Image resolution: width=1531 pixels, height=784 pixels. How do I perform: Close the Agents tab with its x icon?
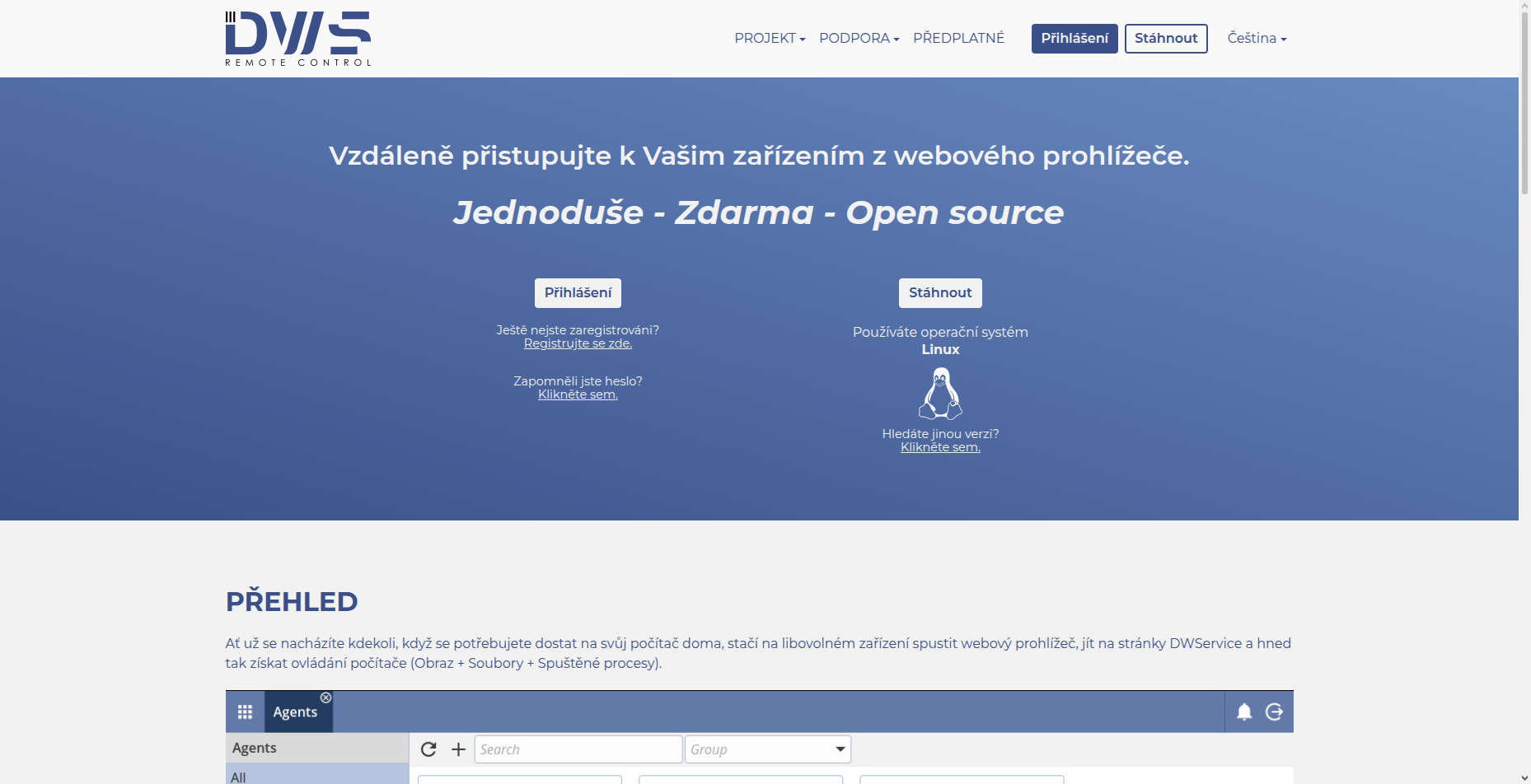click(326, 698)
